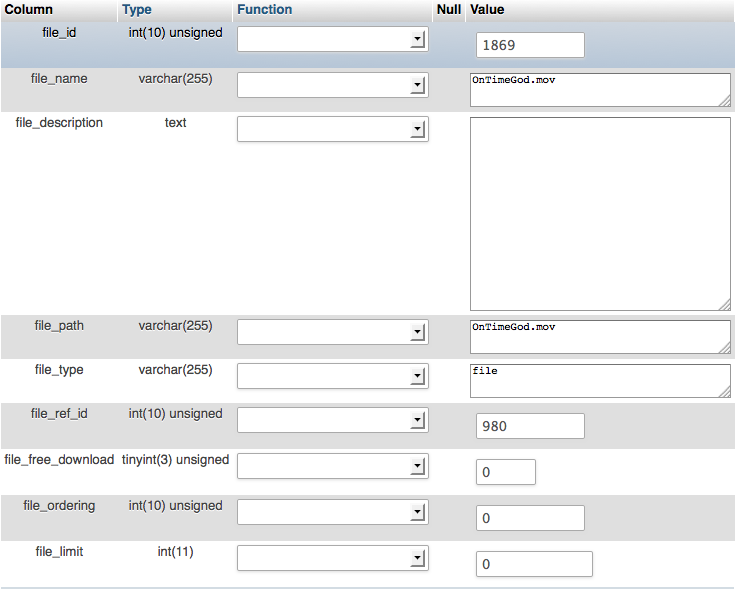Select the file_path column name
Viewport: 737px width, 589px height.
(59, 326)
